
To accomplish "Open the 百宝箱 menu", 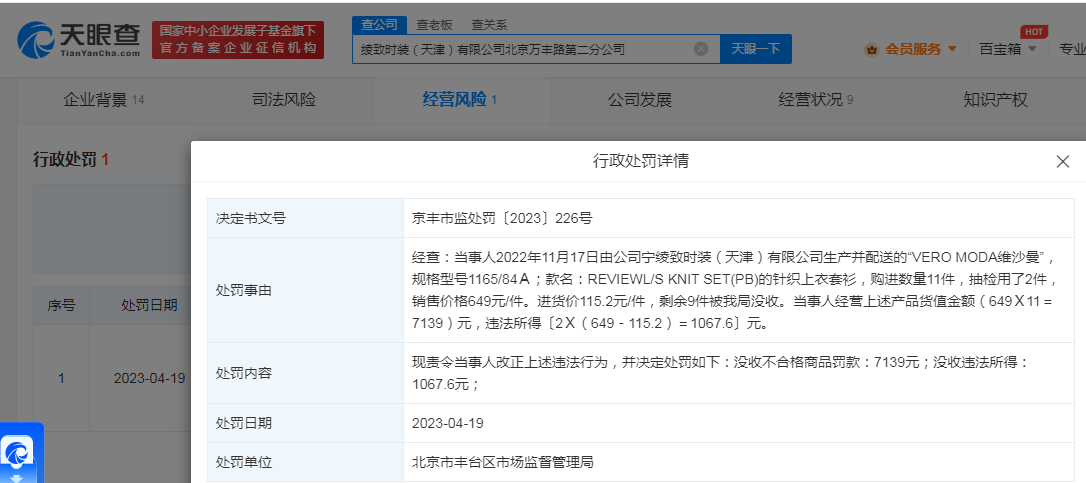I will coord(1000,49).
